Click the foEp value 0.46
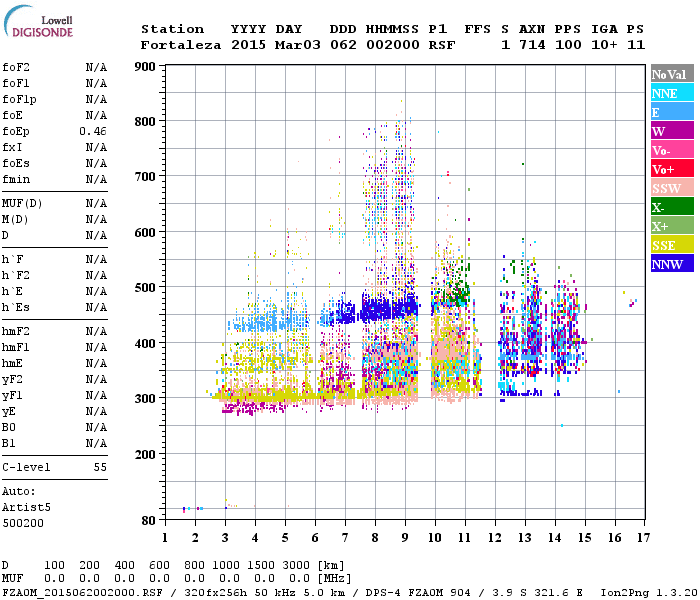 pos(93,131)
